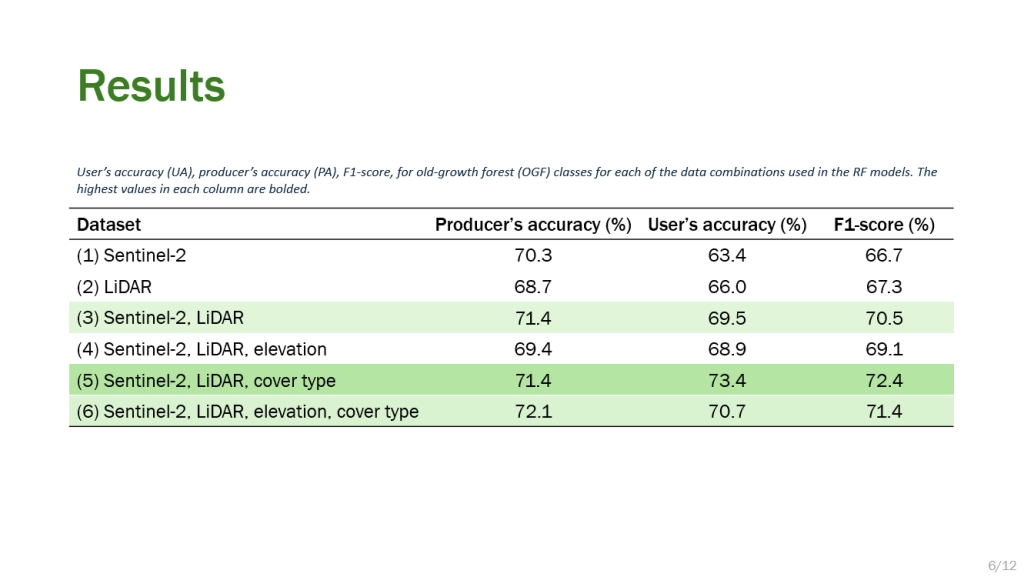Click the italic table caption text
The height and width of the screenshot is (577, 1024).
tap(506, 180)
